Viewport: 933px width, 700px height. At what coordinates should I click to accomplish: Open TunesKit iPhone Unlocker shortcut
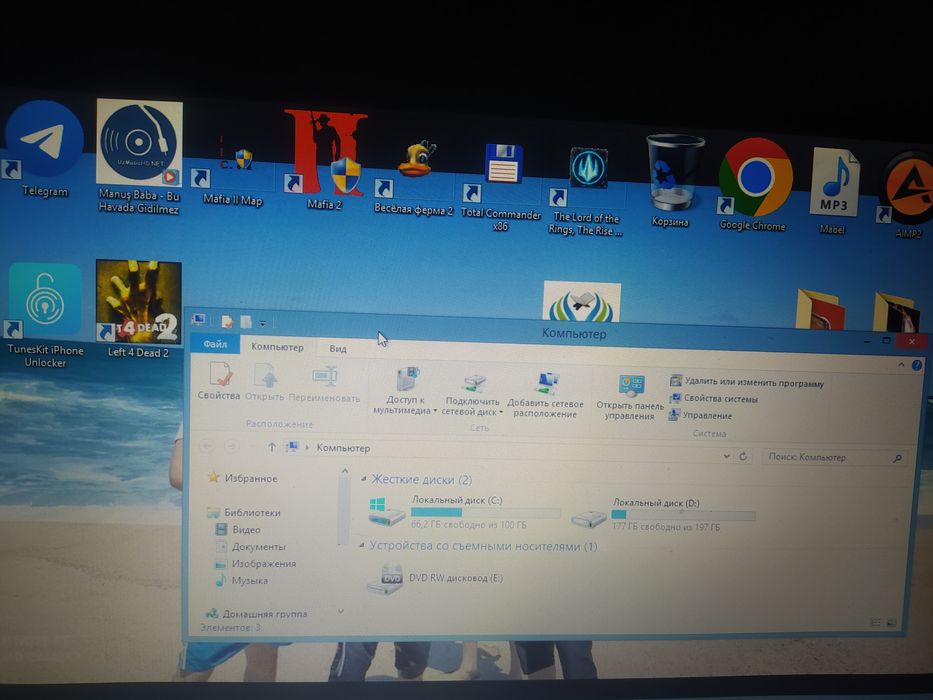tap(45, 314)
